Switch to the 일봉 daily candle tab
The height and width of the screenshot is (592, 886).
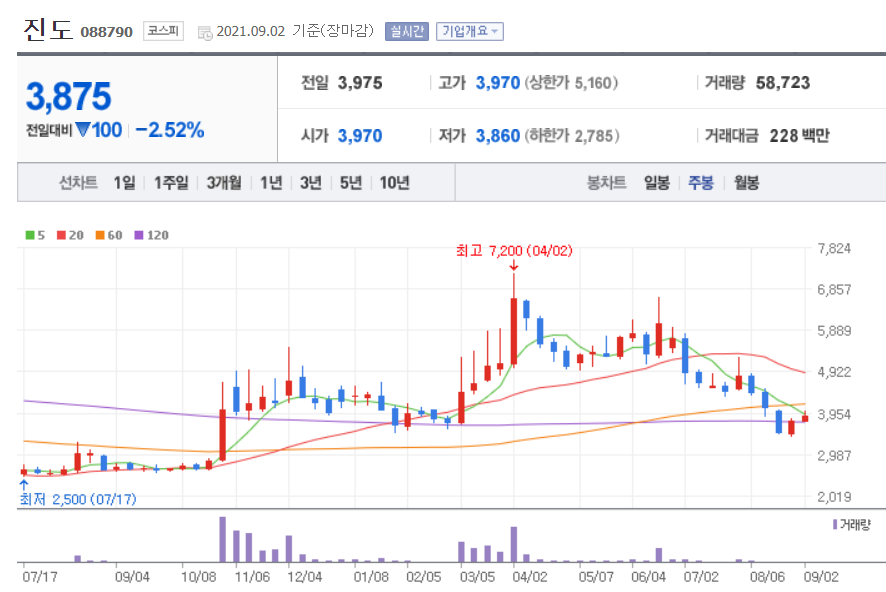tap(656, 183)
